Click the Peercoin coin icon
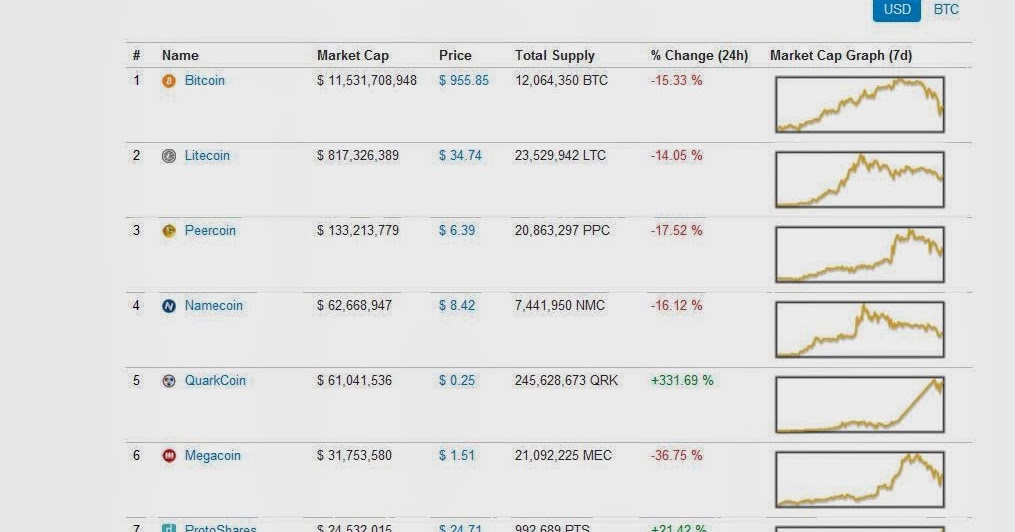 tap(169, 231)
